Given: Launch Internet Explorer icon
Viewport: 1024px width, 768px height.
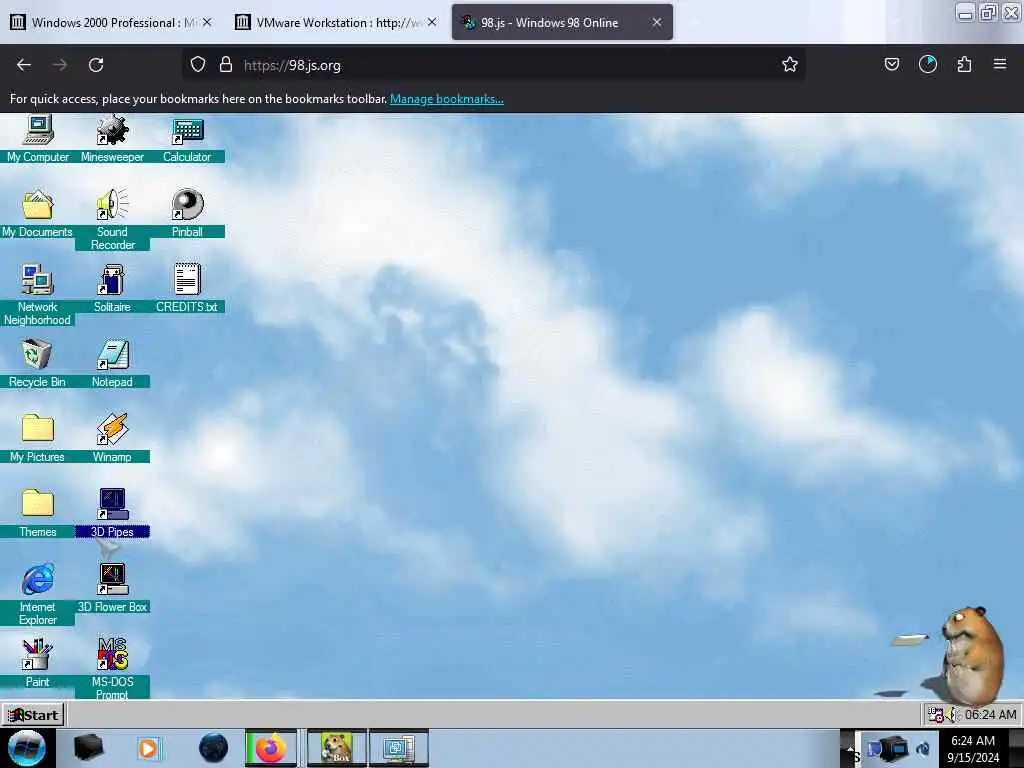Looking at the screenshot, I should (37, 595).
